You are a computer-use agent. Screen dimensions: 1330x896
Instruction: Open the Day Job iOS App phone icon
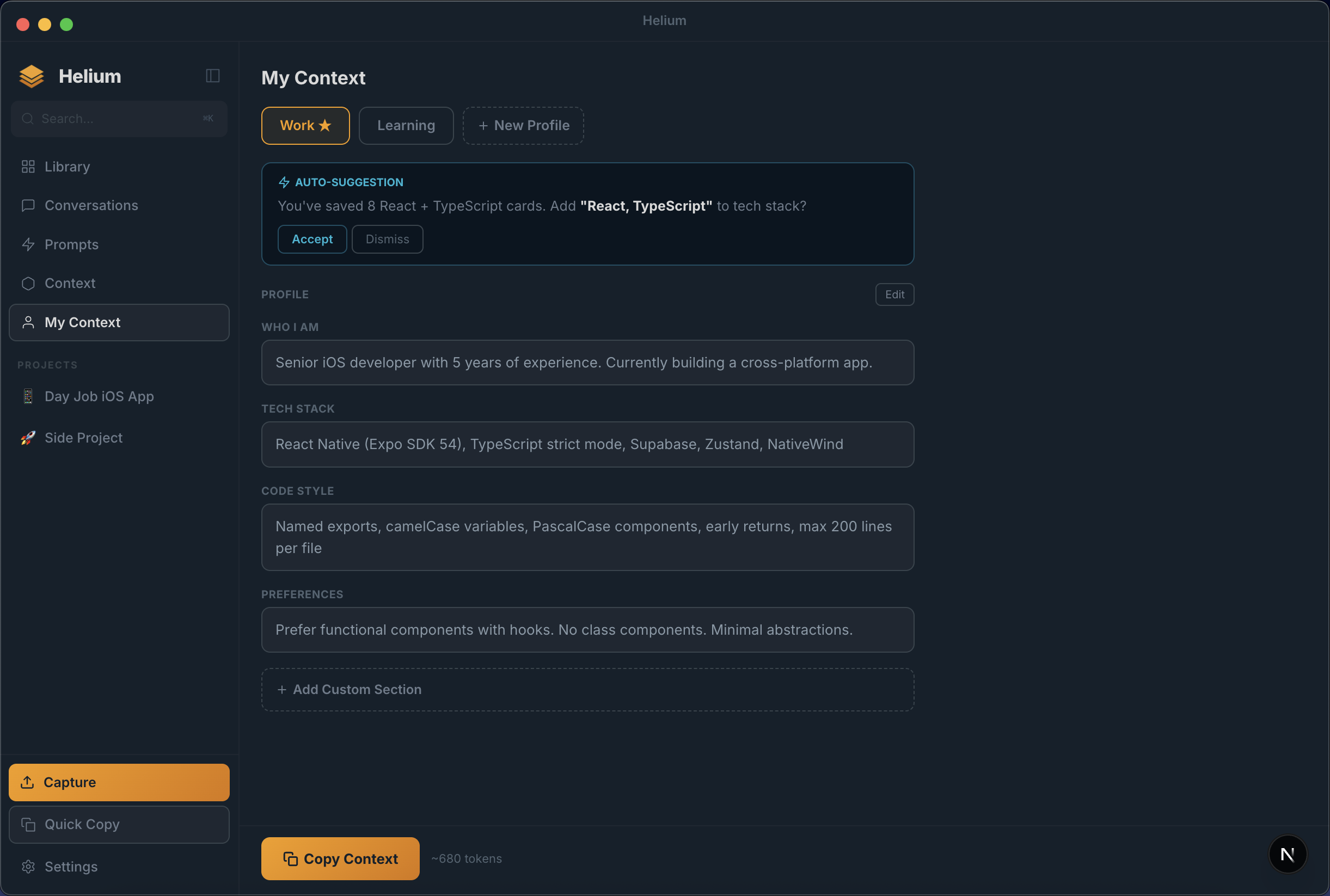pyautogui.click(x=27, y=396)
